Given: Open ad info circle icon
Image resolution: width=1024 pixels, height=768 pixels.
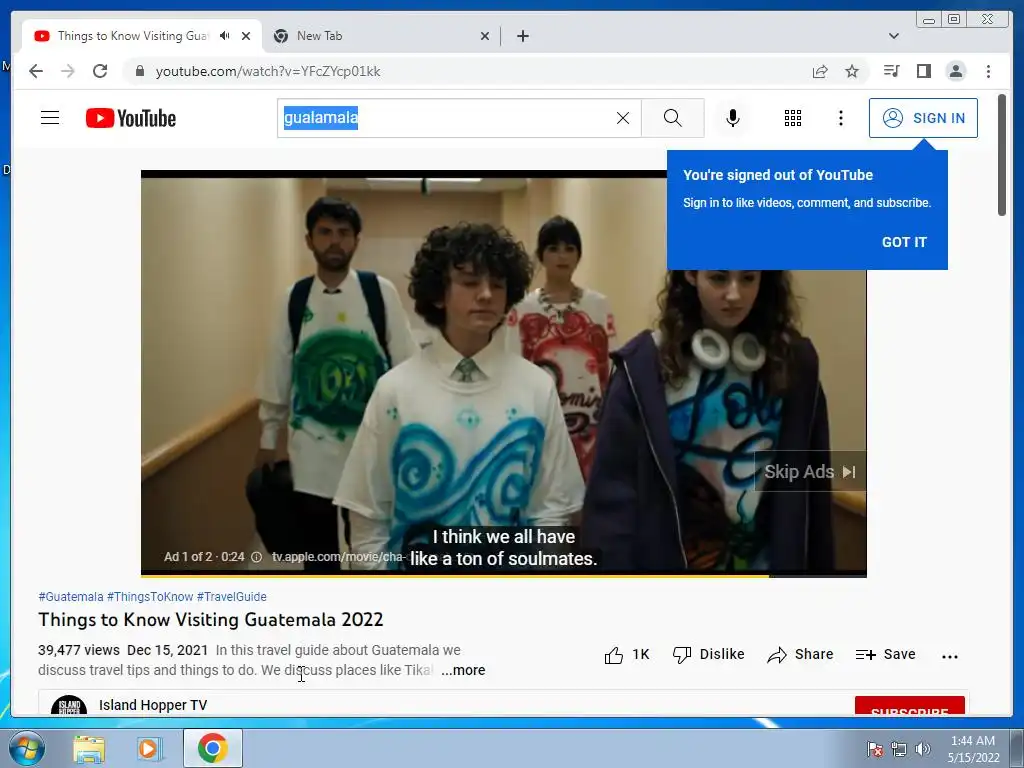Looking at the screenshot, I should [x=257, y=557].
